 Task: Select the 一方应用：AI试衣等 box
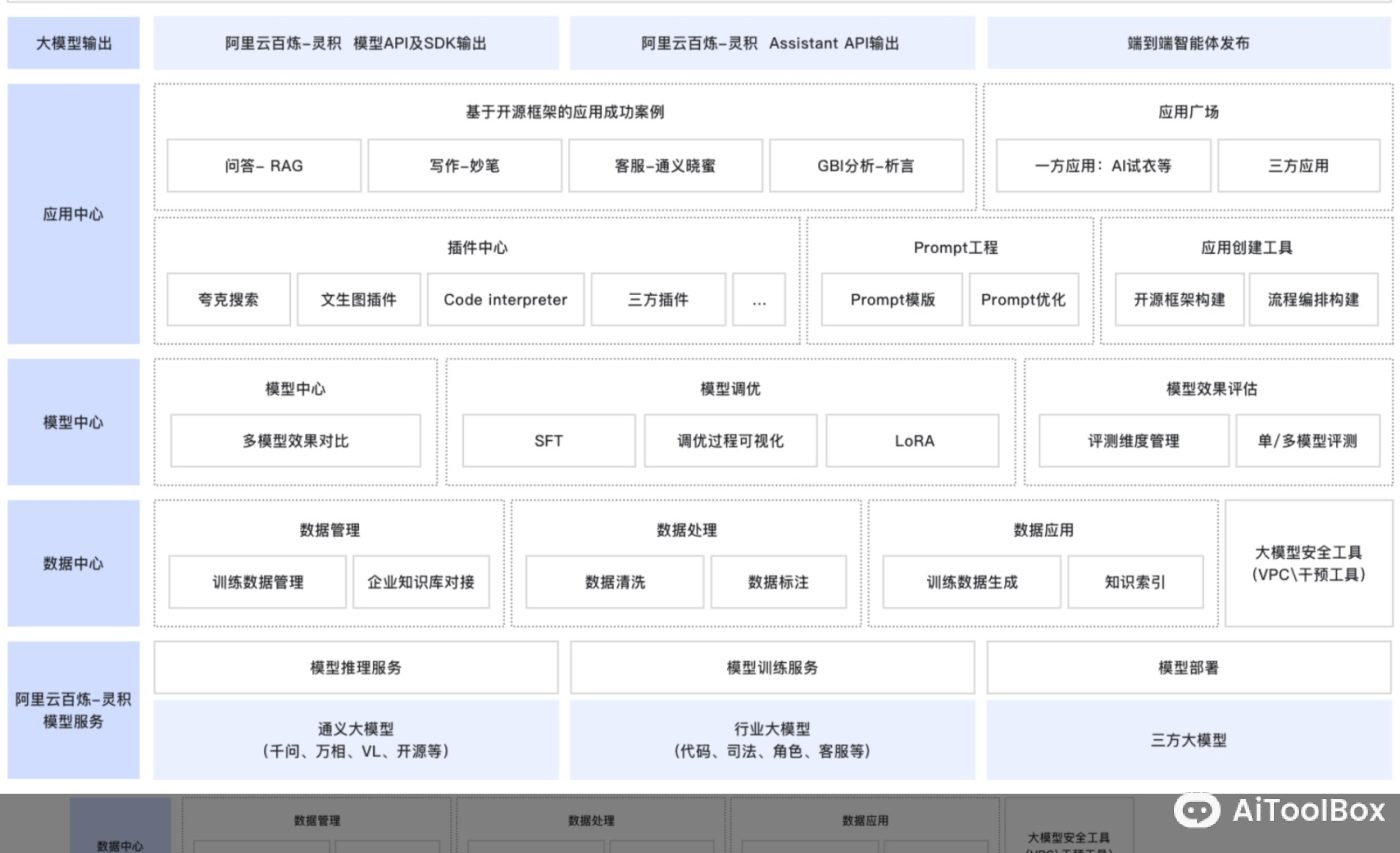pyautogui.click(x=1103, y=166)
